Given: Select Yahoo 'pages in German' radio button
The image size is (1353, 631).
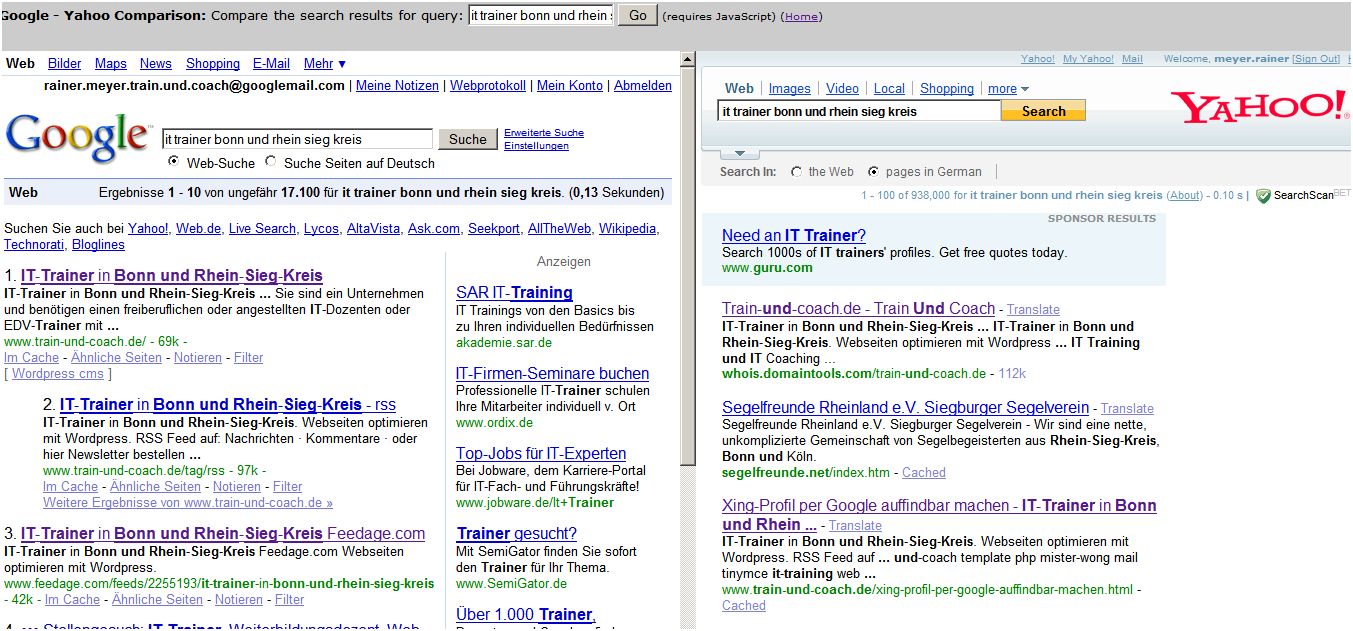Looking at the screenshot, I should pos(874,172).
